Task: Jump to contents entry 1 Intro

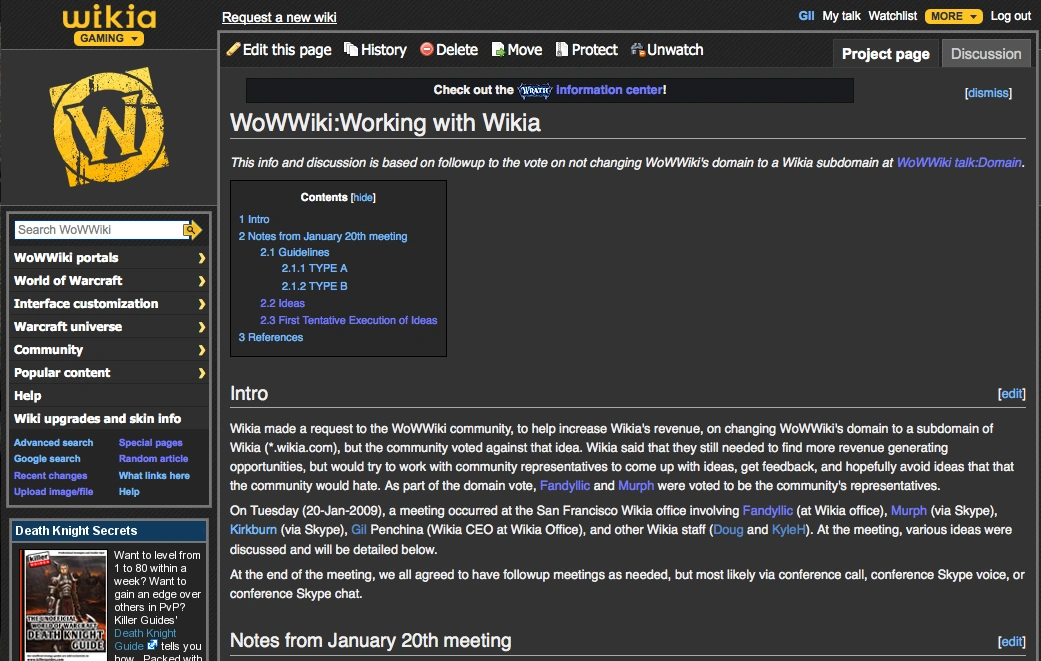Action: 254,219
